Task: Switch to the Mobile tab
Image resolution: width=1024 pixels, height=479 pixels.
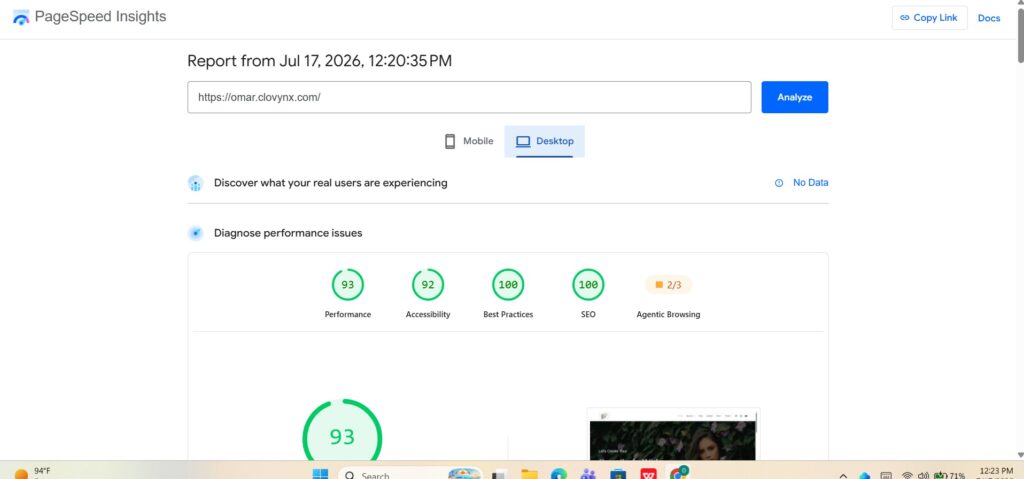Action: [469, 141]
